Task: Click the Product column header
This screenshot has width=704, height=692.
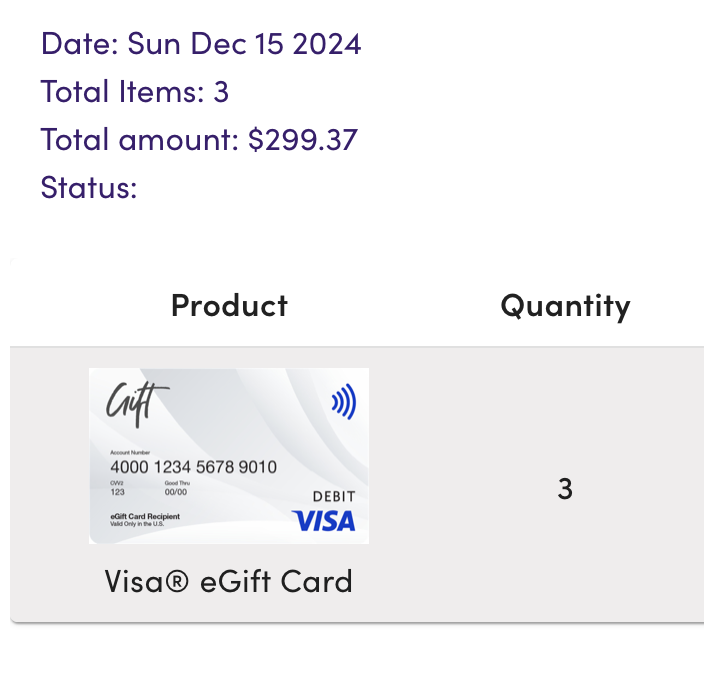Action: 229,305
